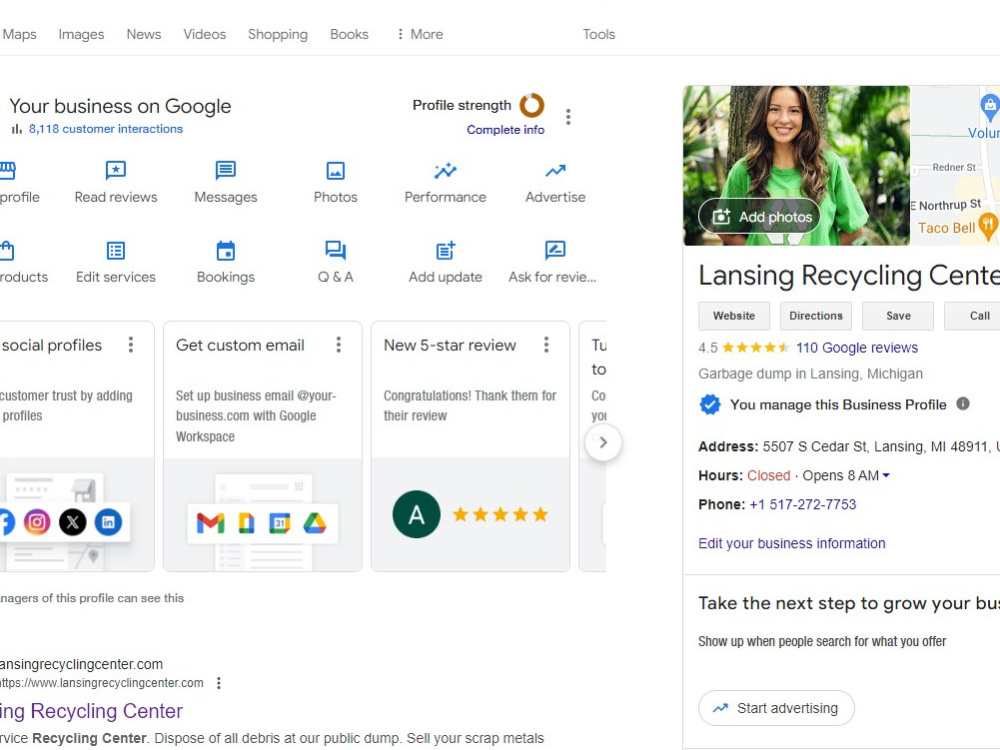Viewport: 1000px width, 750px height.
Task: Click Add photos on business image
Action: (x=762, y=217)
